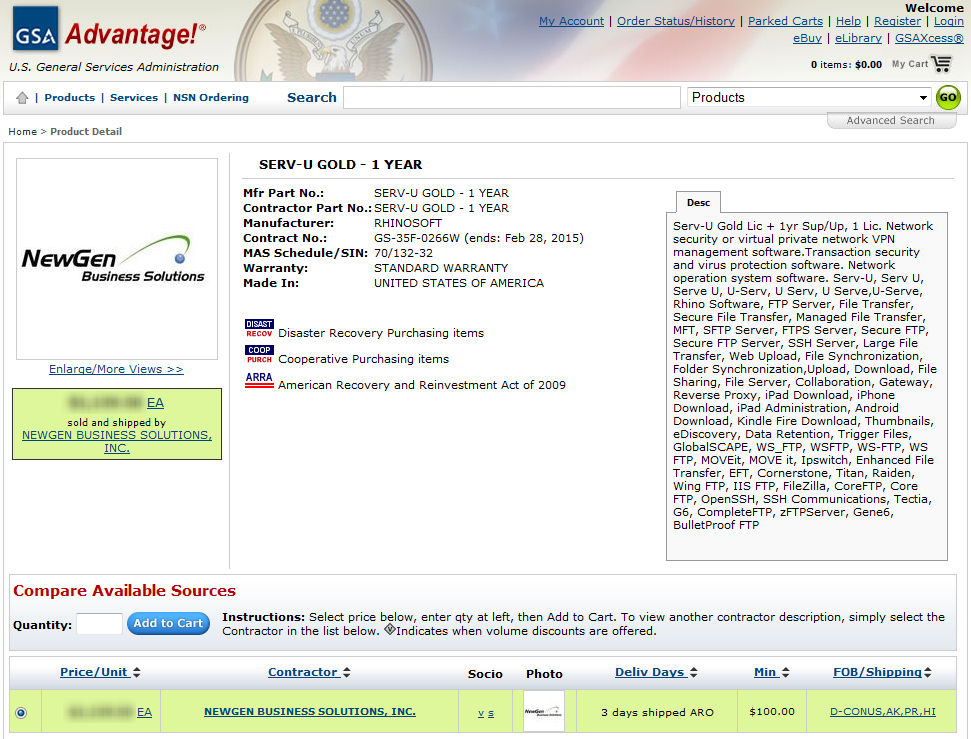
Task: Open the eBuy link
Action: [x=808, y=38]
